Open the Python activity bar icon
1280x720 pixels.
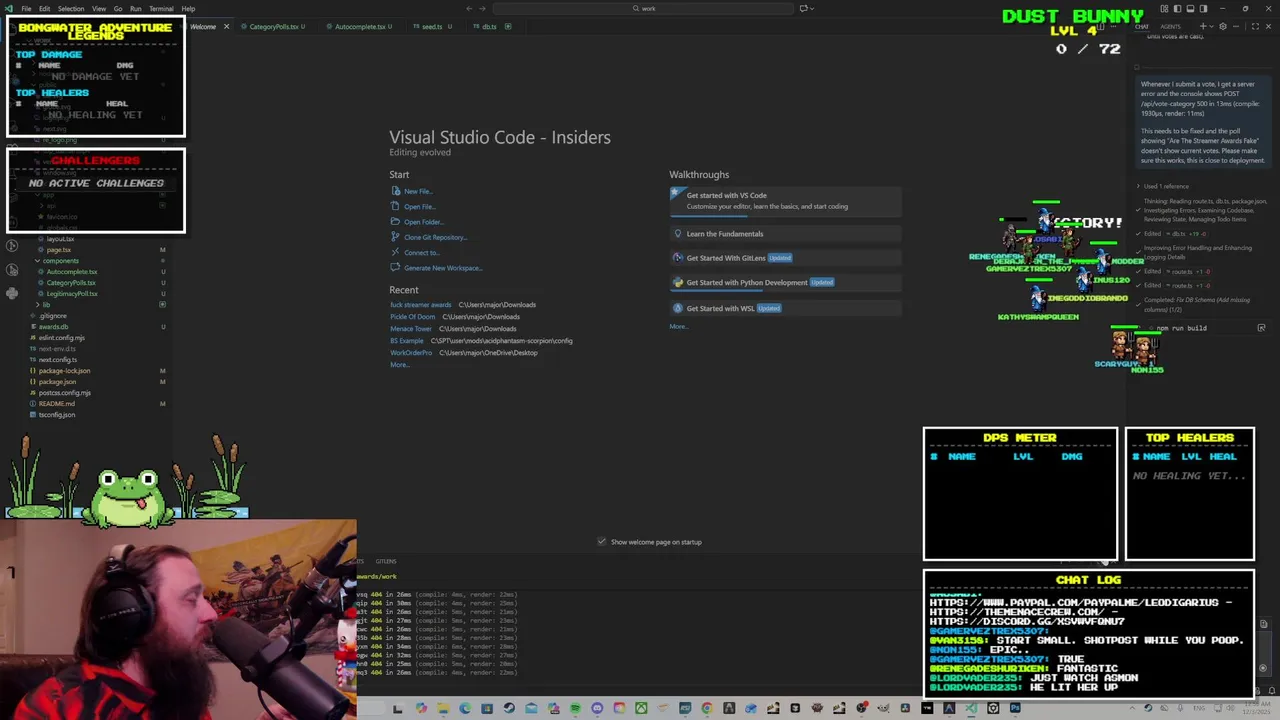12,293
